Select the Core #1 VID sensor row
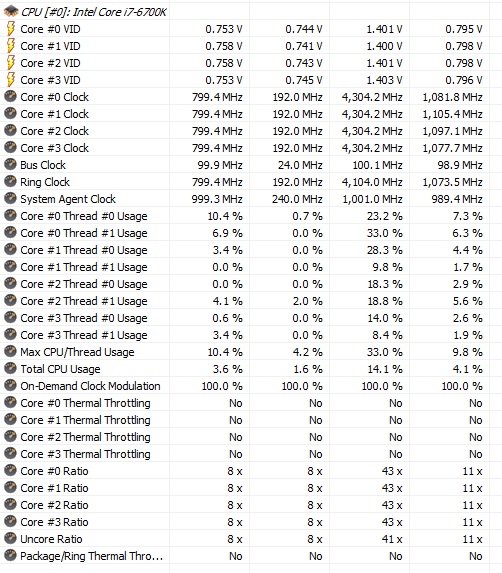The width and height of the screenshot is (502, 573). [x=251, y=46]
